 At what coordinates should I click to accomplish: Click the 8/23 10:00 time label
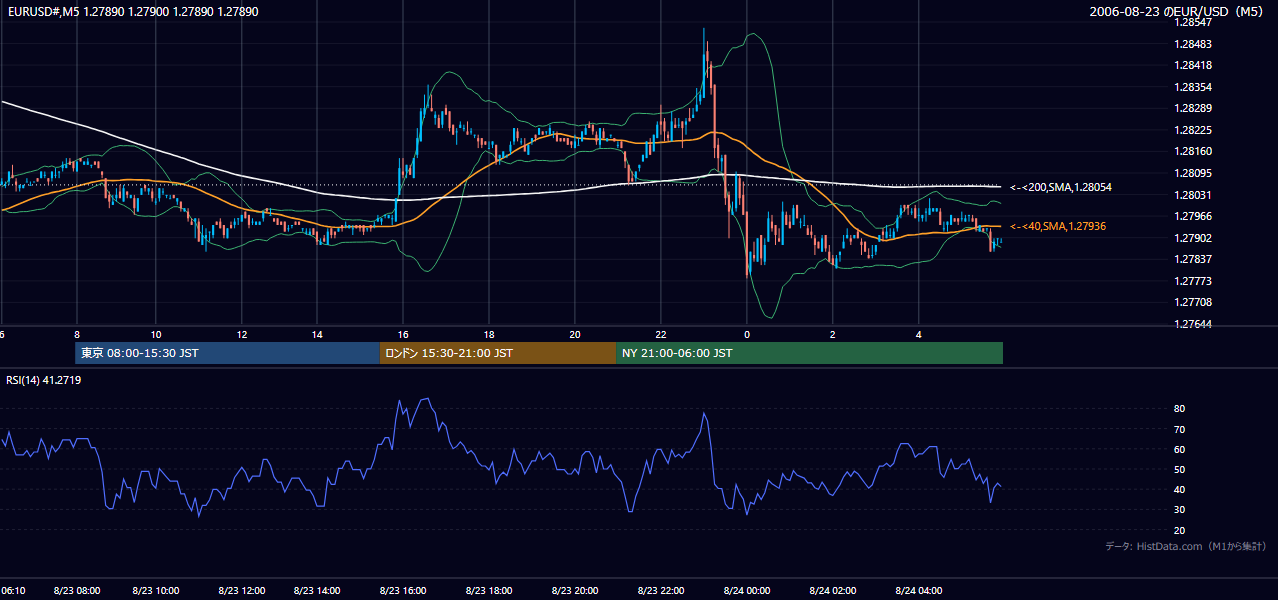coord(156,591)
